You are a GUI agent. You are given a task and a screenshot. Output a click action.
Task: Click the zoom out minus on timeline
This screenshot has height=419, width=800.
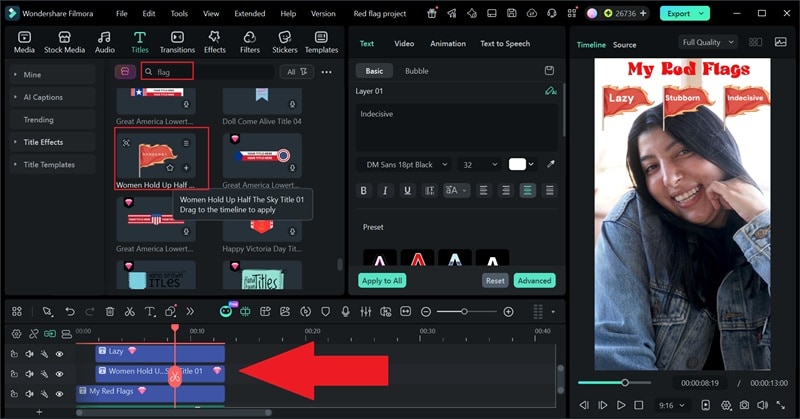click(x=426, y=312)
